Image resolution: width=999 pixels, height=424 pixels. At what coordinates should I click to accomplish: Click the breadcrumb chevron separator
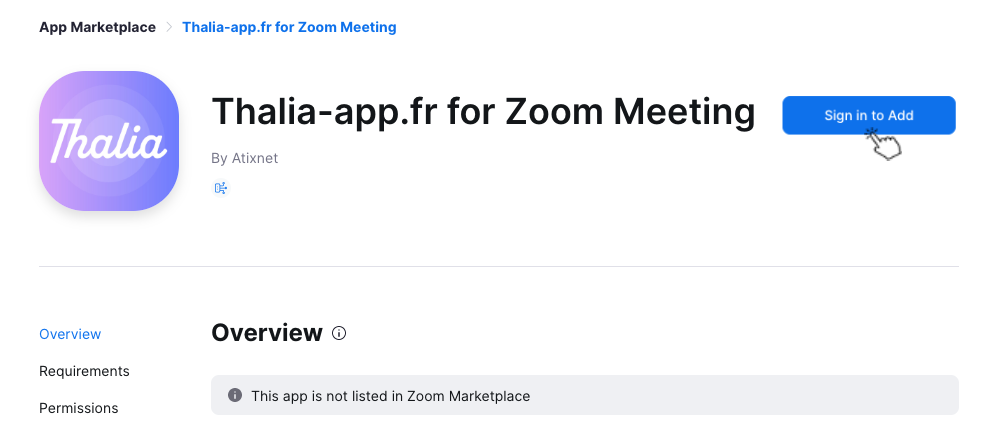point(169,27)
